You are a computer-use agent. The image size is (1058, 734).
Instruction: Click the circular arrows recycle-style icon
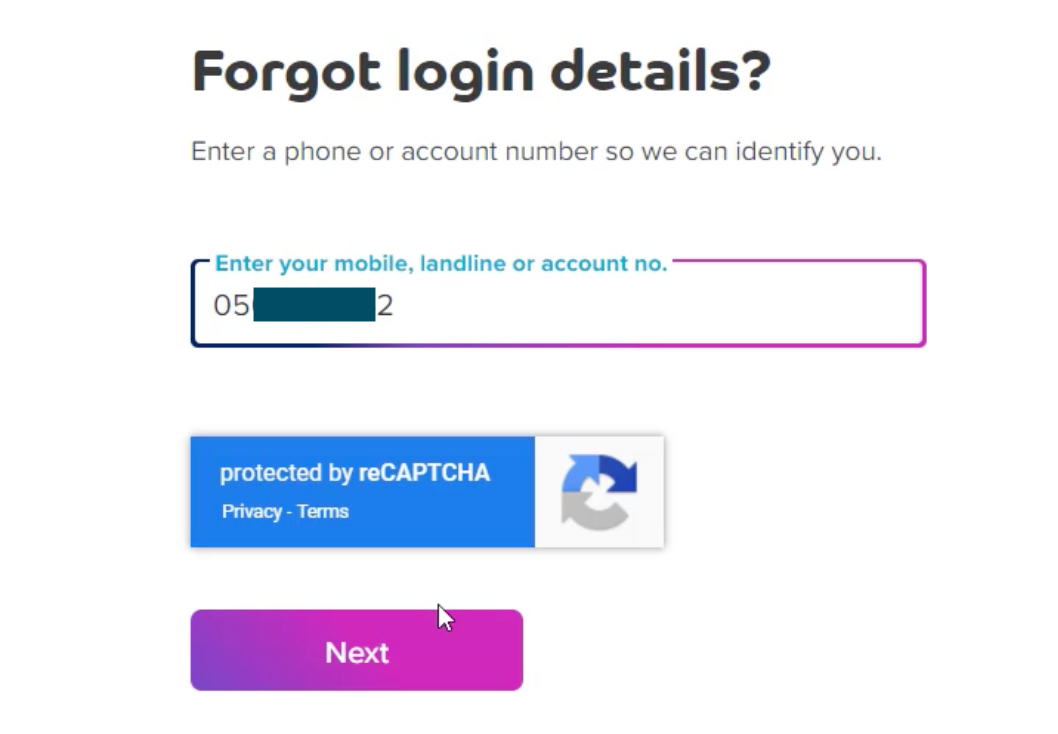tap(598, 491)
